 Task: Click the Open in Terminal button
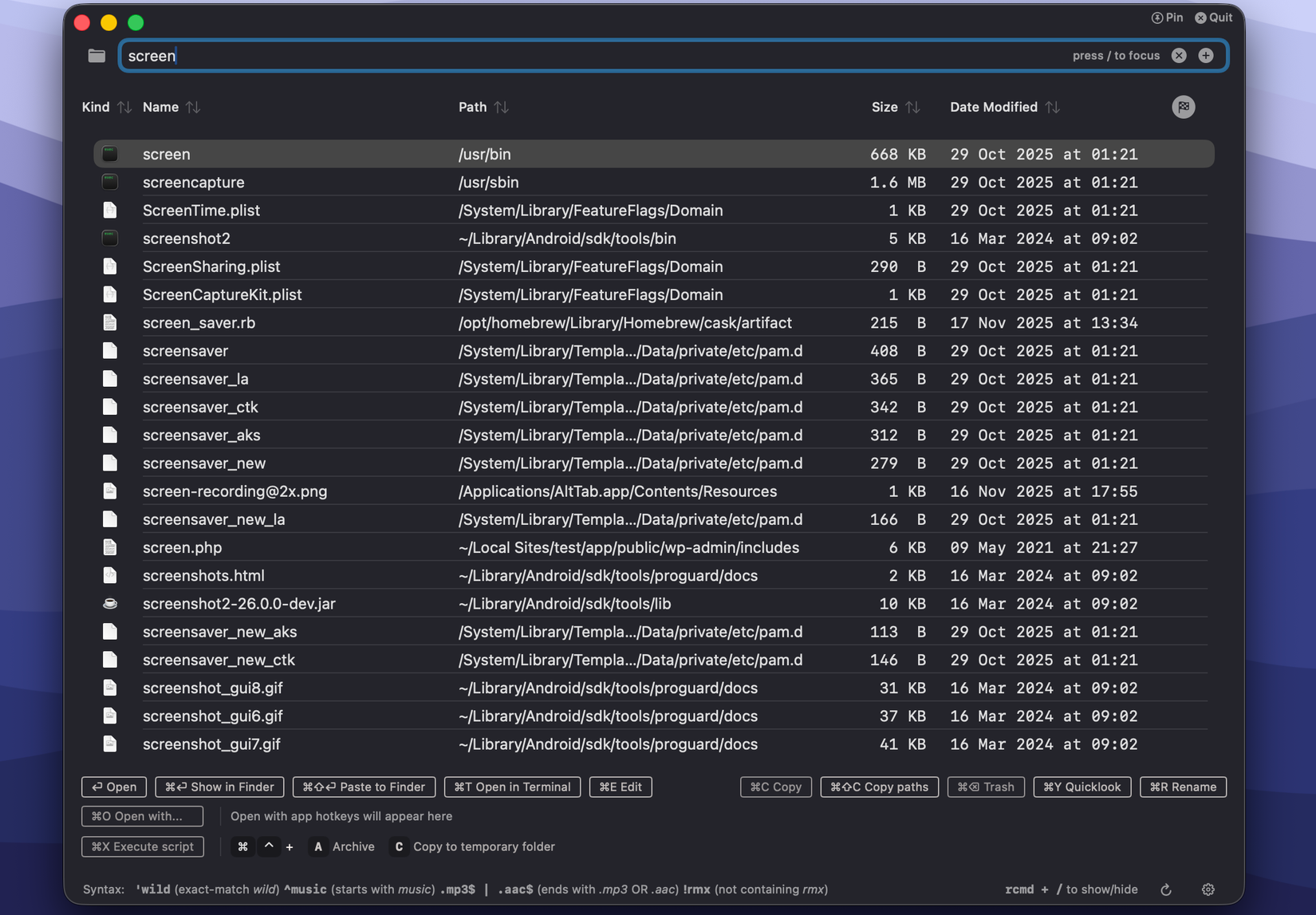click(512, 787)
